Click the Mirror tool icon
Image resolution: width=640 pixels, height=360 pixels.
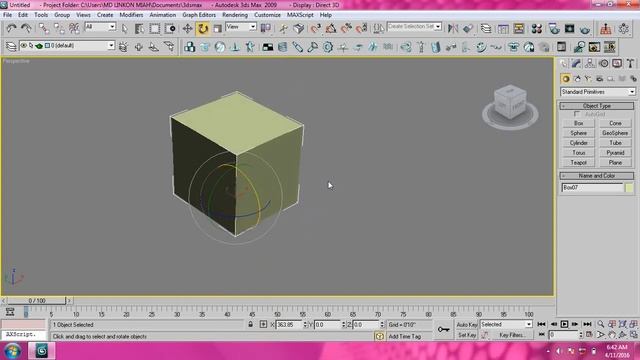453,28
